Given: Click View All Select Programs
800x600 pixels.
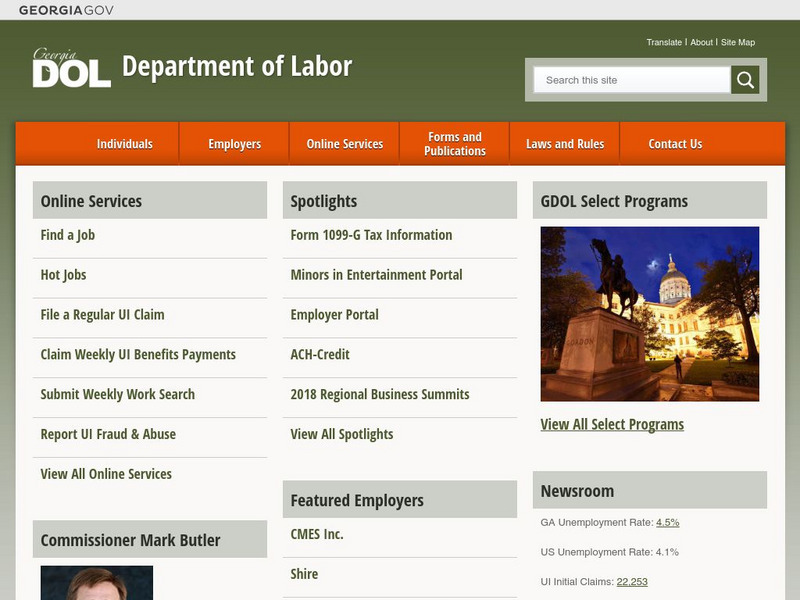Looking at the screenshot, I should click(x=610, y=424).
